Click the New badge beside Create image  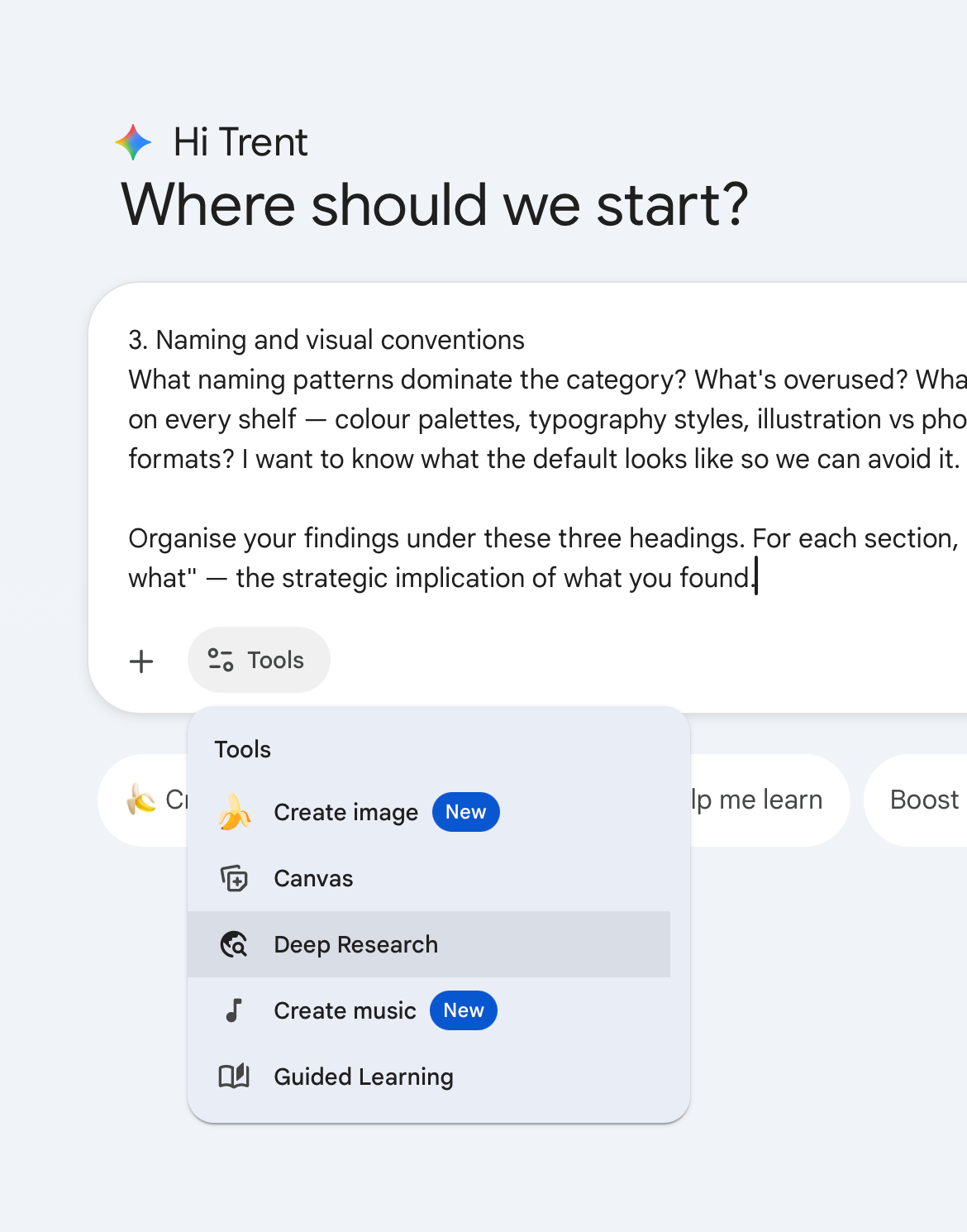[465, 812]
